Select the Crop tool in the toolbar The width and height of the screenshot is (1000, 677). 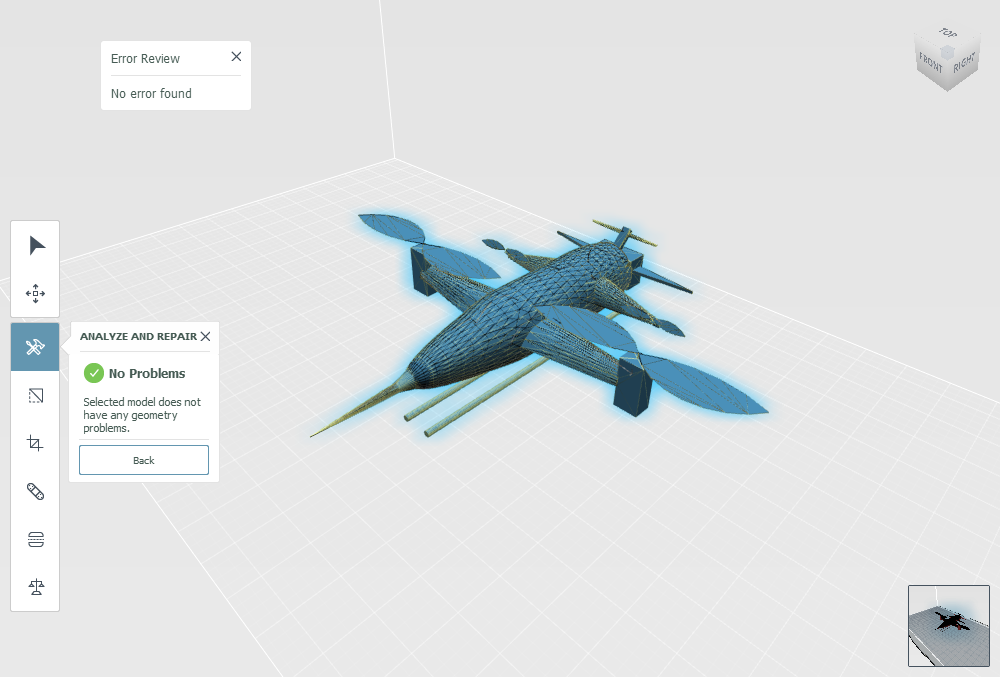(35, 443)
